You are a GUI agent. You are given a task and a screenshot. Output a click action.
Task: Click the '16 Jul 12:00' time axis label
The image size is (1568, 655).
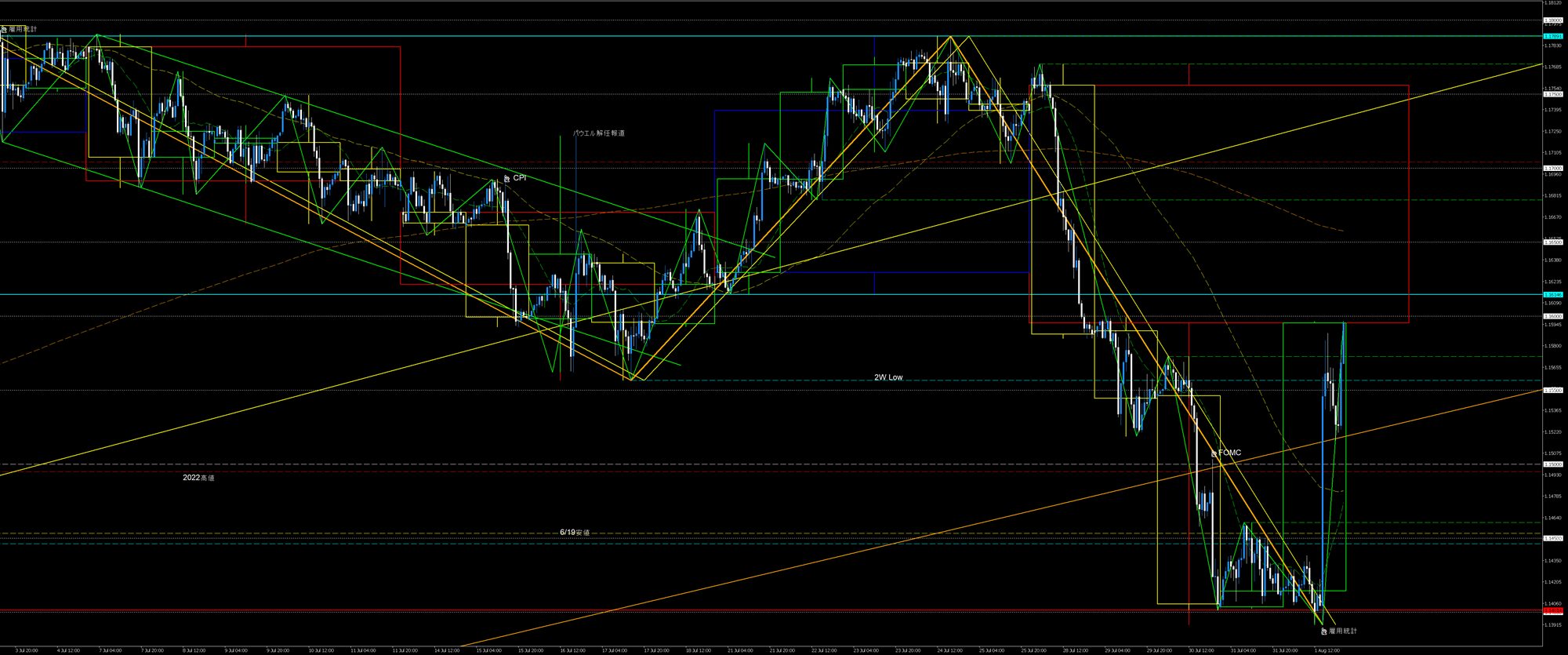pyautogui.click(x=572, y=650)
